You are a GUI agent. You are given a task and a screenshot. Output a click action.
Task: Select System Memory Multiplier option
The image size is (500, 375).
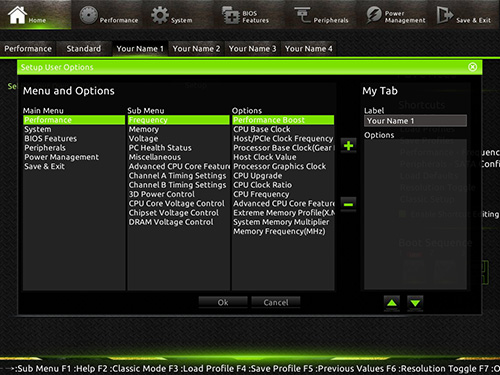[283, 222]
